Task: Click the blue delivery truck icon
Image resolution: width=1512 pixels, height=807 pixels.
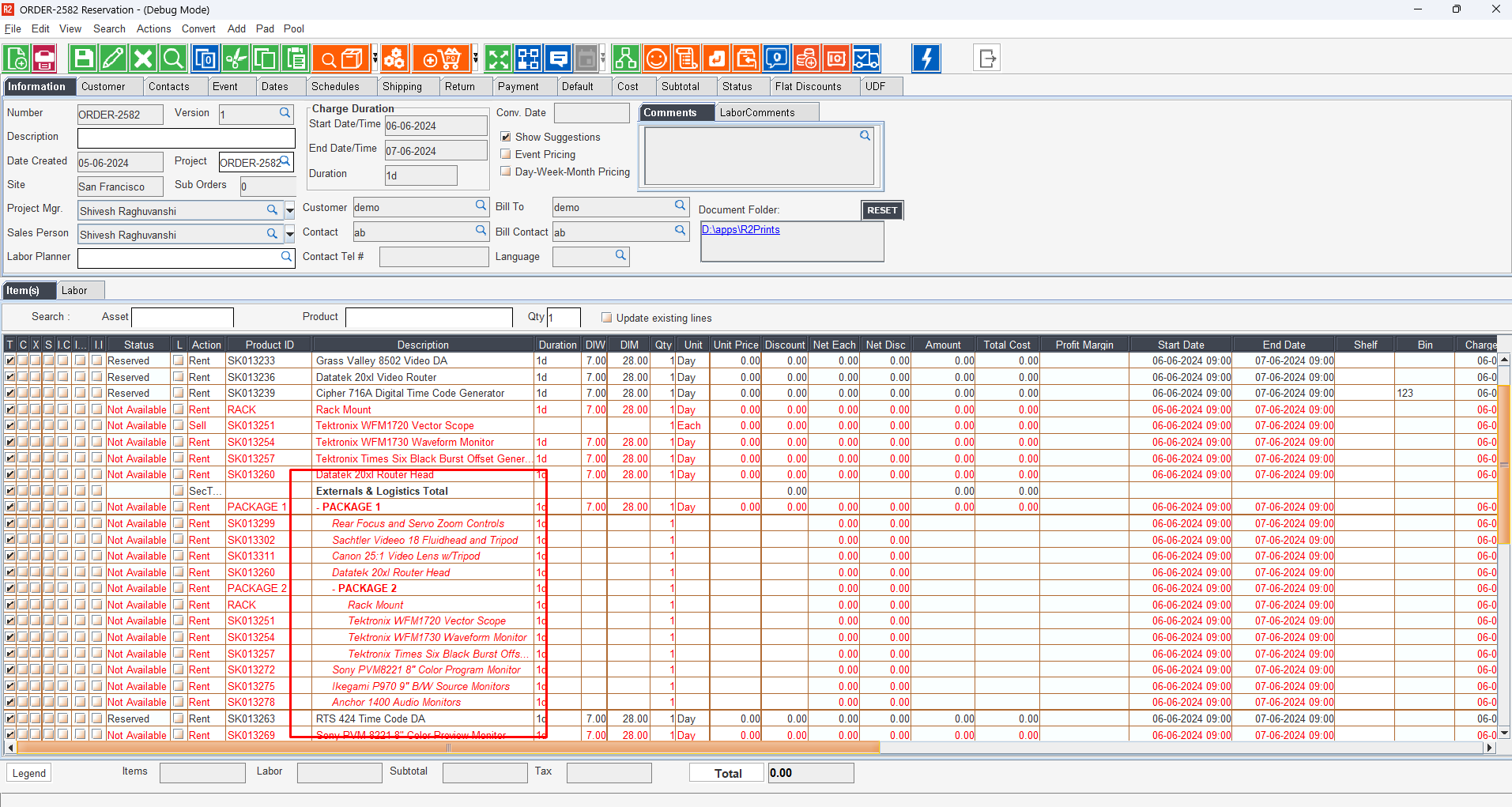Action: point(866,59)
